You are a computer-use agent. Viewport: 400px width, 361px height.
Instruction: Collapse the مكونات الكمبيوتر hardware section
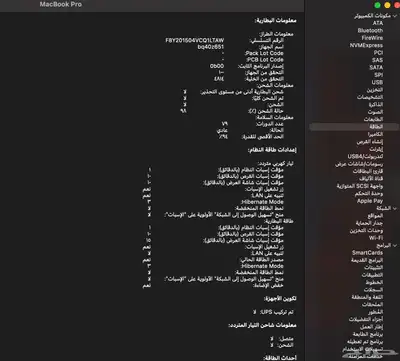[x=395, y=16]
